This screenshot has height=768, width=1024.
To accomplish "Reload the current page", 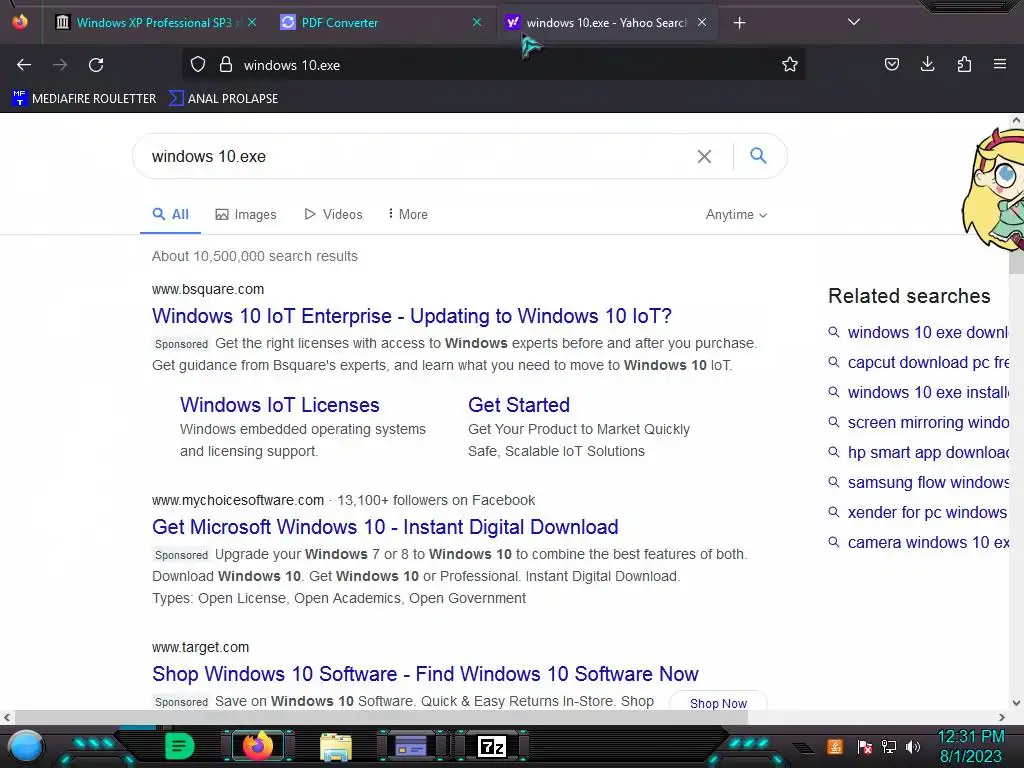I will pos(96,65).
